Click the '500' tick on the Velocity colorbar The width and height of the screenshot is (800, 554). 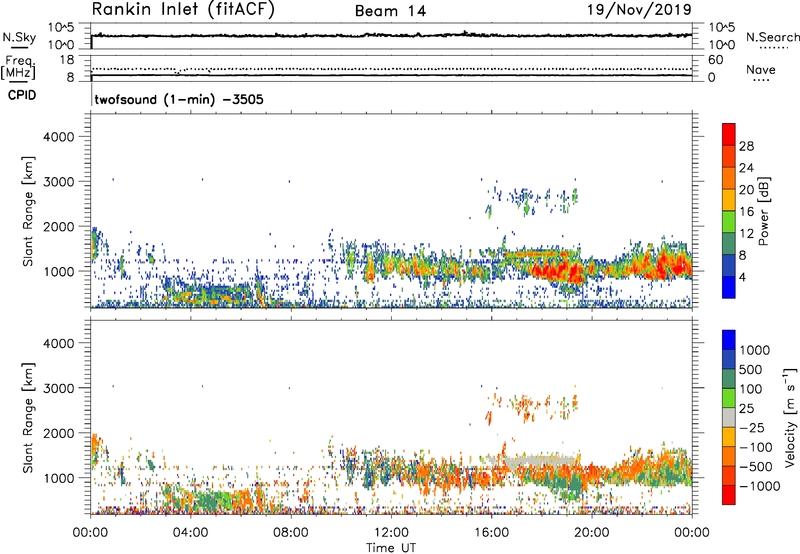pyautogui.click(x=751, y=370)
